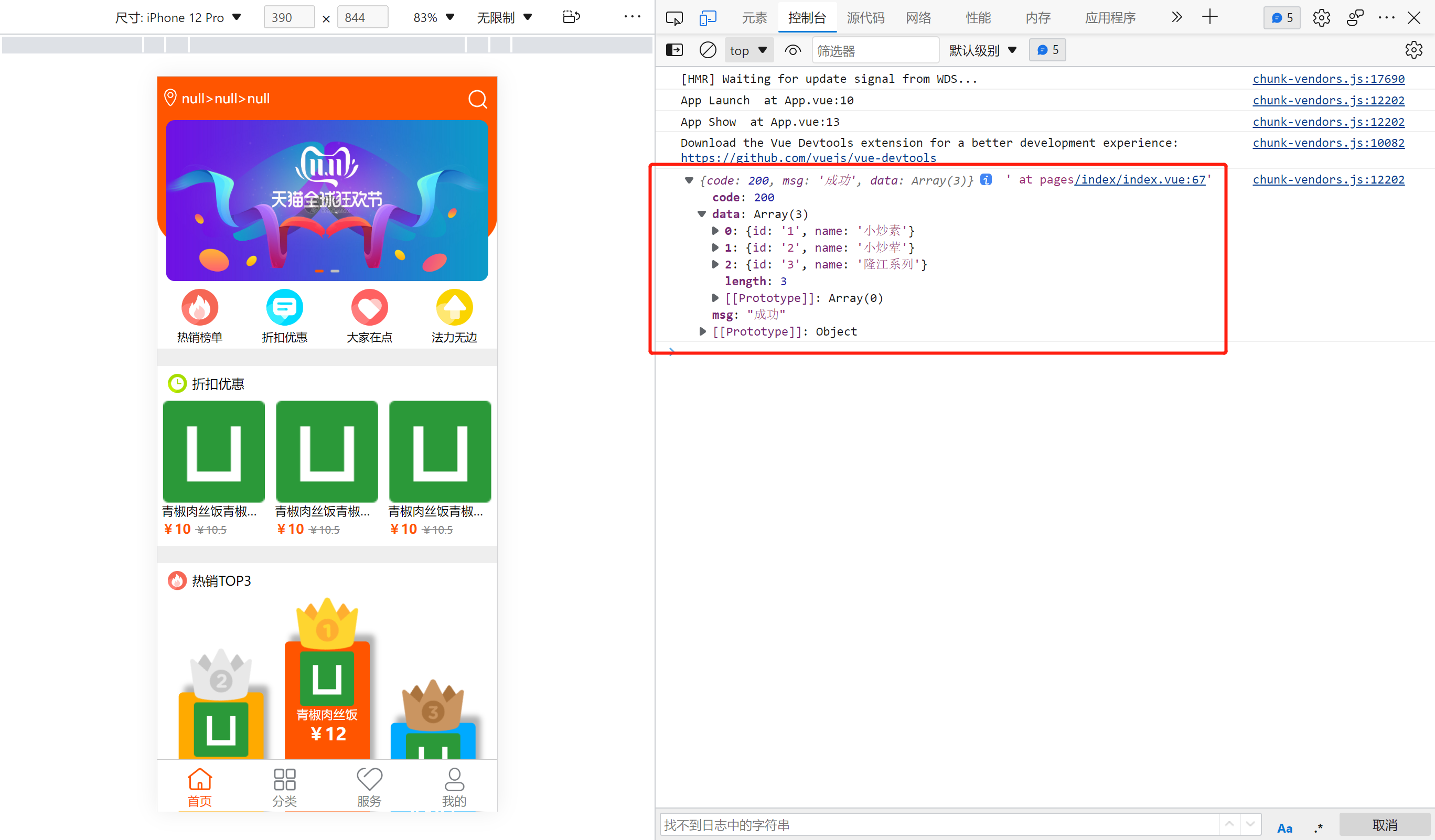This screenshot has width=1435, height=840.
Task: Tap the 折扣优惠 chat icon
Action: click(285, 307)
